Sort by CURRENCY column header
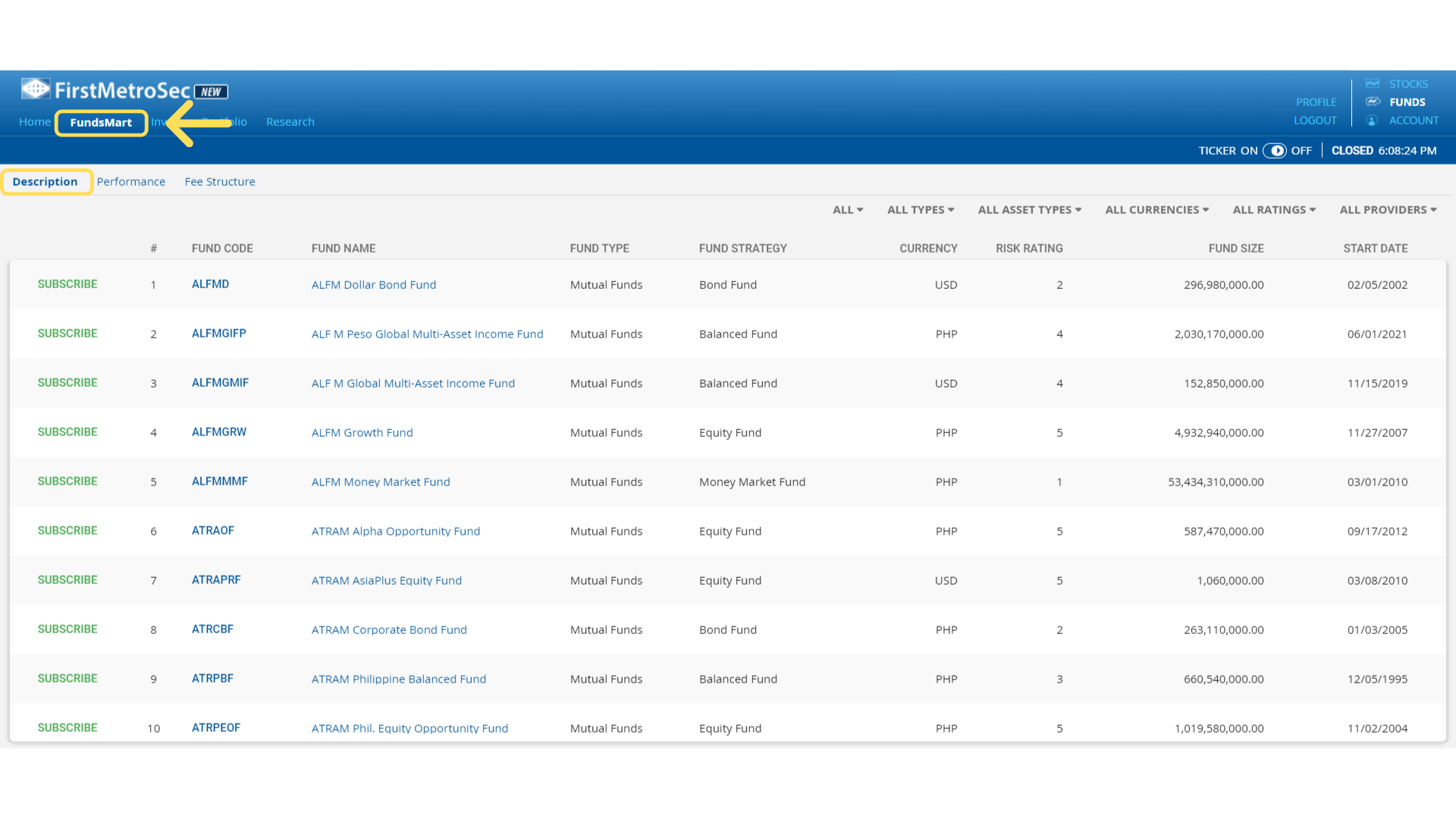The width and height of the screenshot is (1456, 819). [x=928, y=249]
